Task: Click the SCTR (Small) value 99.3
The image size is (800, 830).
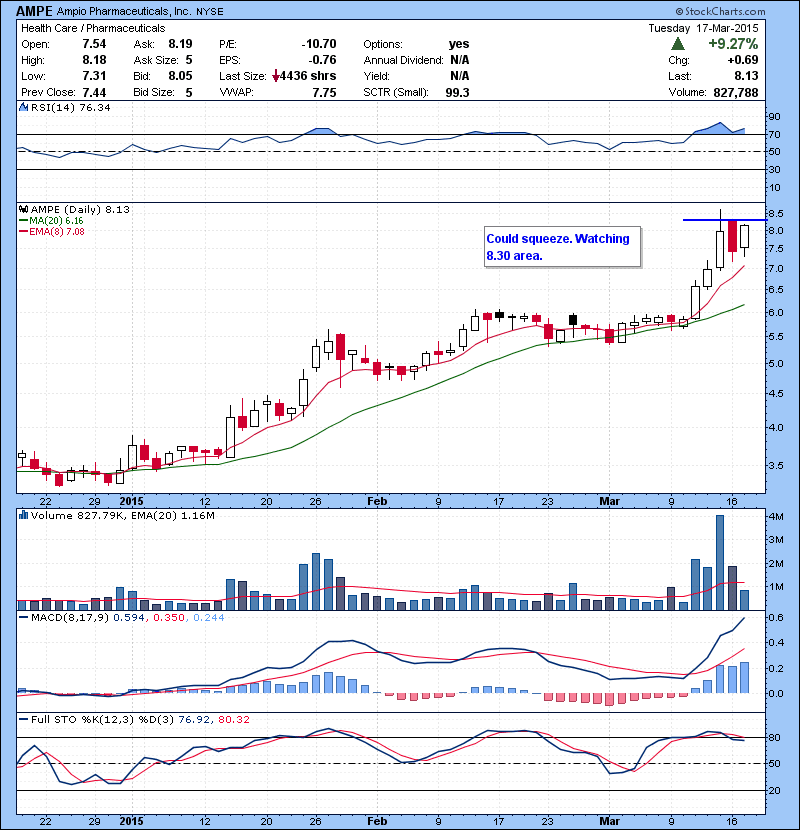Action: [x=457, y=93]
